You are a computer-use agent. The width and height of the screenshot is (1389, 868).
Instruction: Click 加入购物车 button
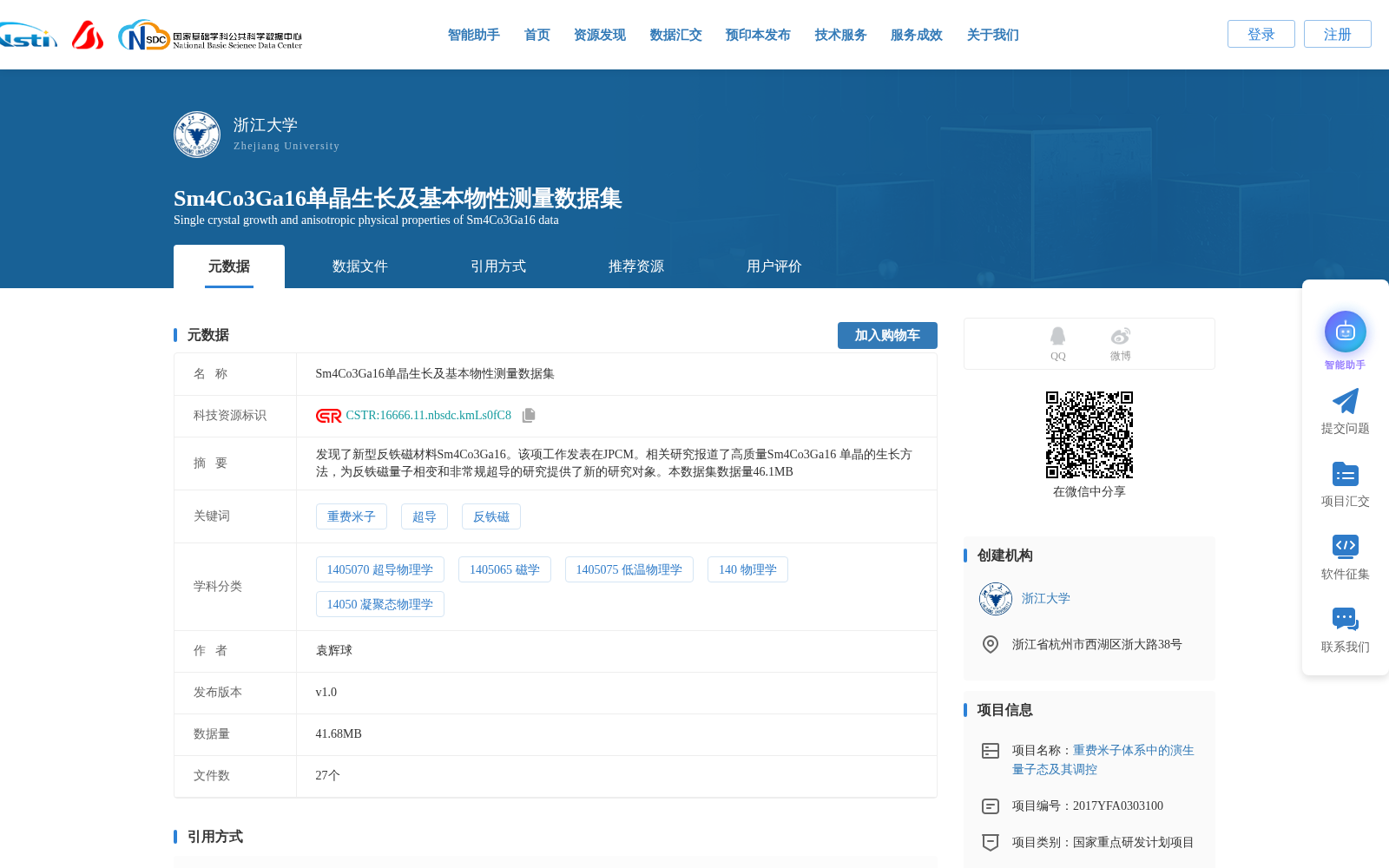point(887,335)
